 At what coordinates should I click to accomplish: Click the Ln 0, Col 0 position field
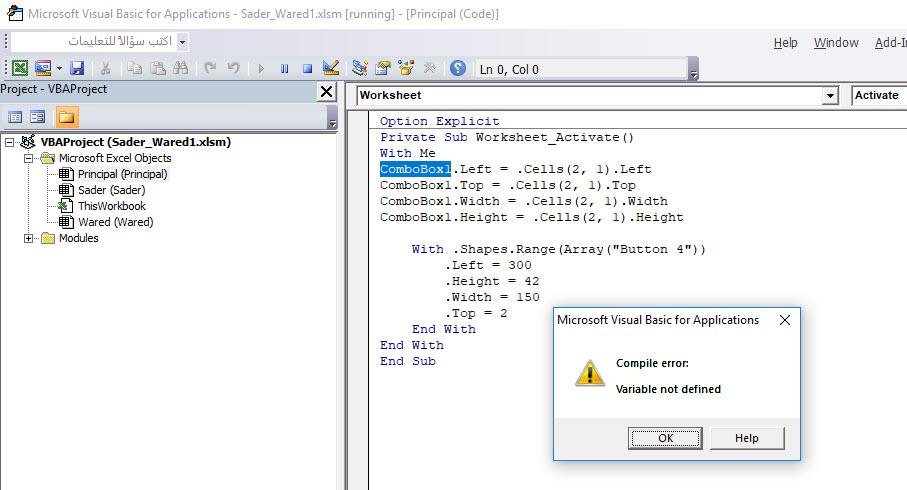(581, 69)
